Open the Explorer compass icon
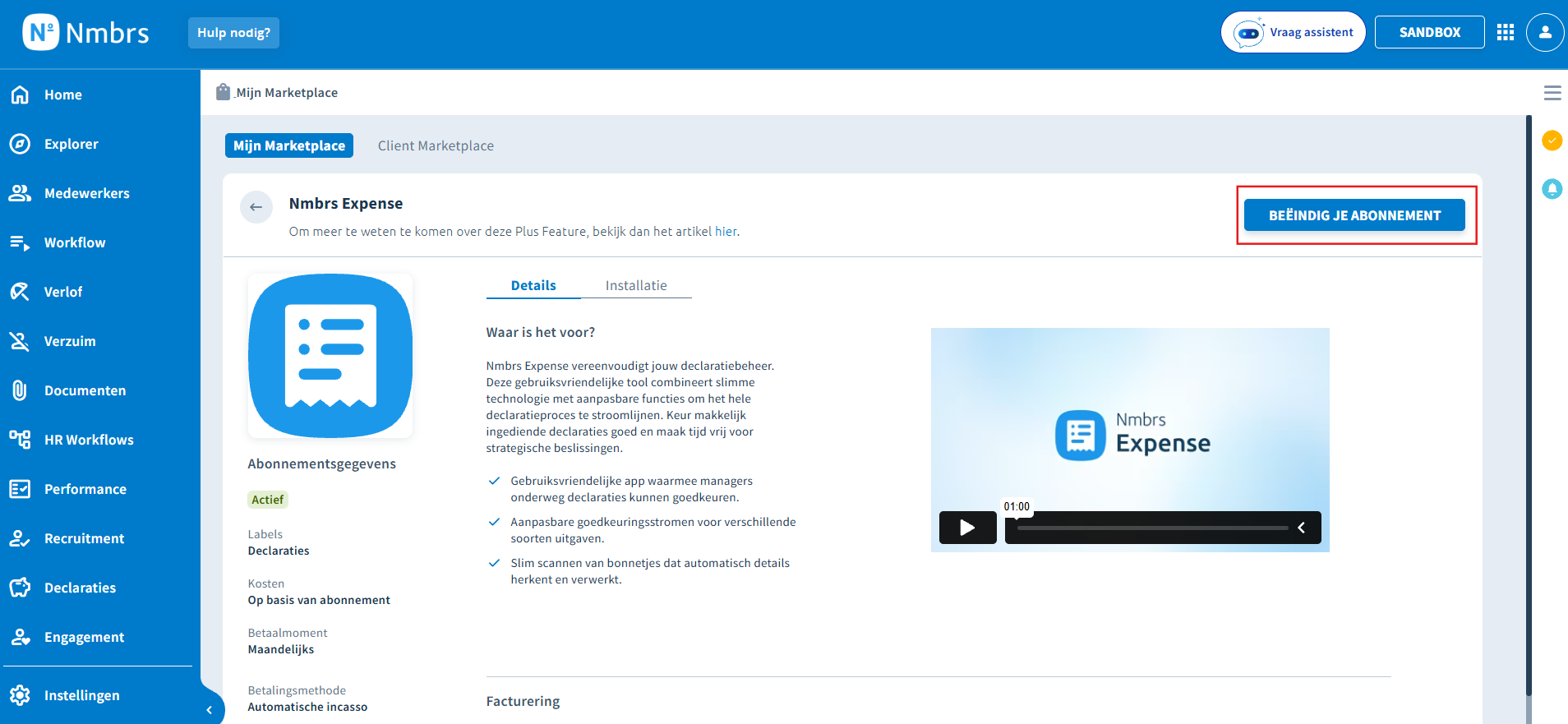1568x724 pixels. [x=20, y=144]
